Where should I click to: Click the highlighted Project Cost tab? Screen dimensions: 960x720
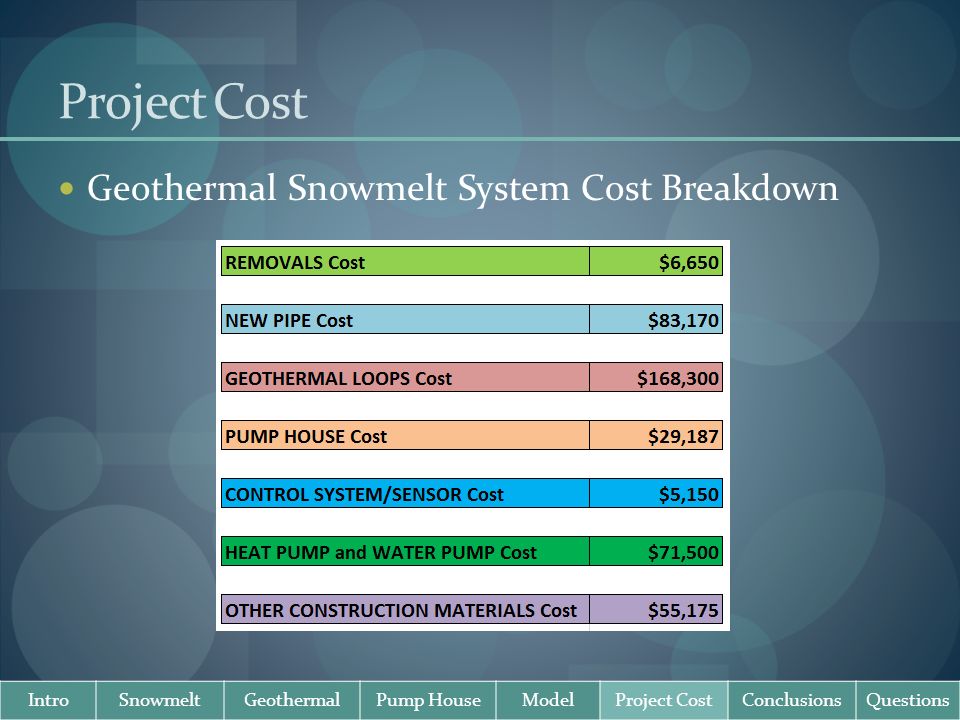pyautogui.click(x=664, y=700)
